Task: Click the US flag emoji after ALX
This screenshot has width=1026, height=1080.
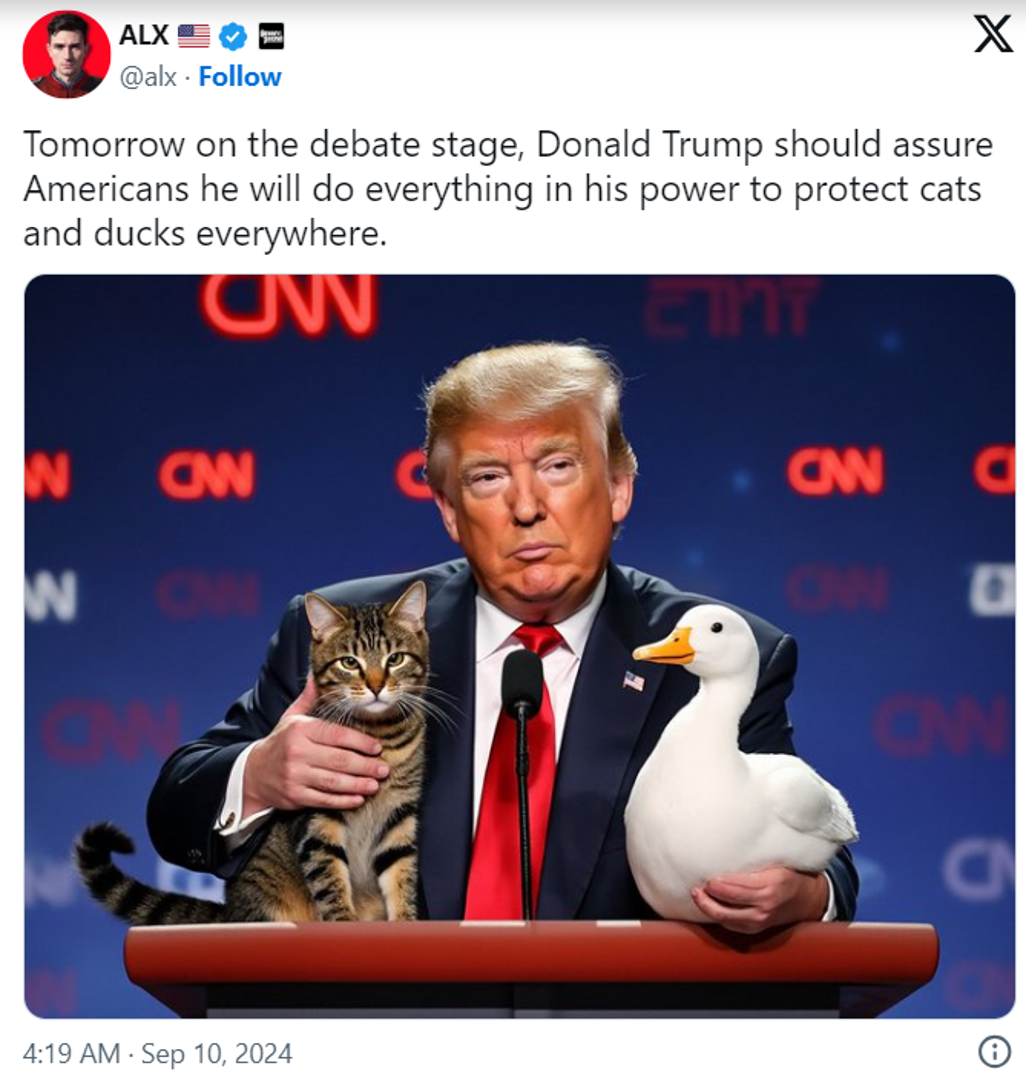Action: (193, 36)
